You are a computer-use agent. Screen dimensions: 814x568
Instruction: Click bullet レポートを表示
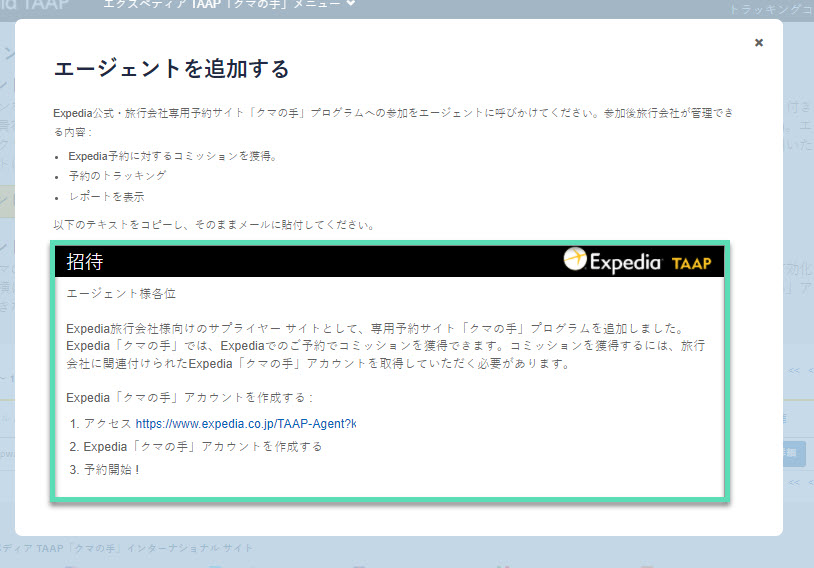106,197
